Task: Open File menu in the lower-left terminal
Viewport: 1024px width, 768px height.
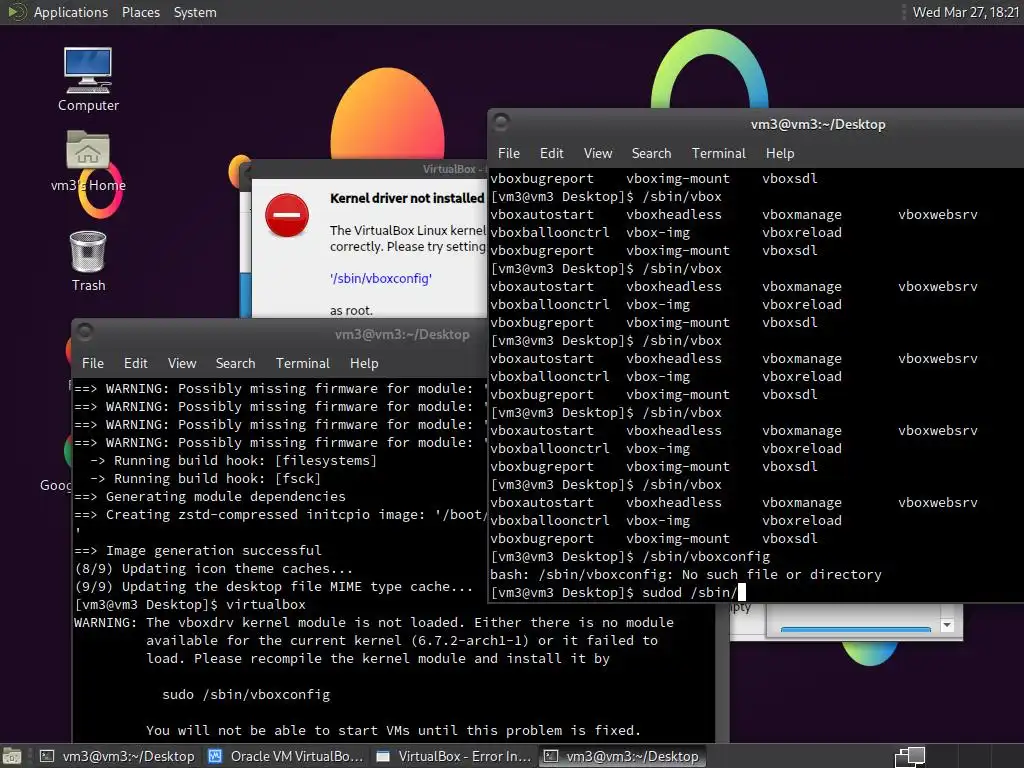Action: point(93,363)
